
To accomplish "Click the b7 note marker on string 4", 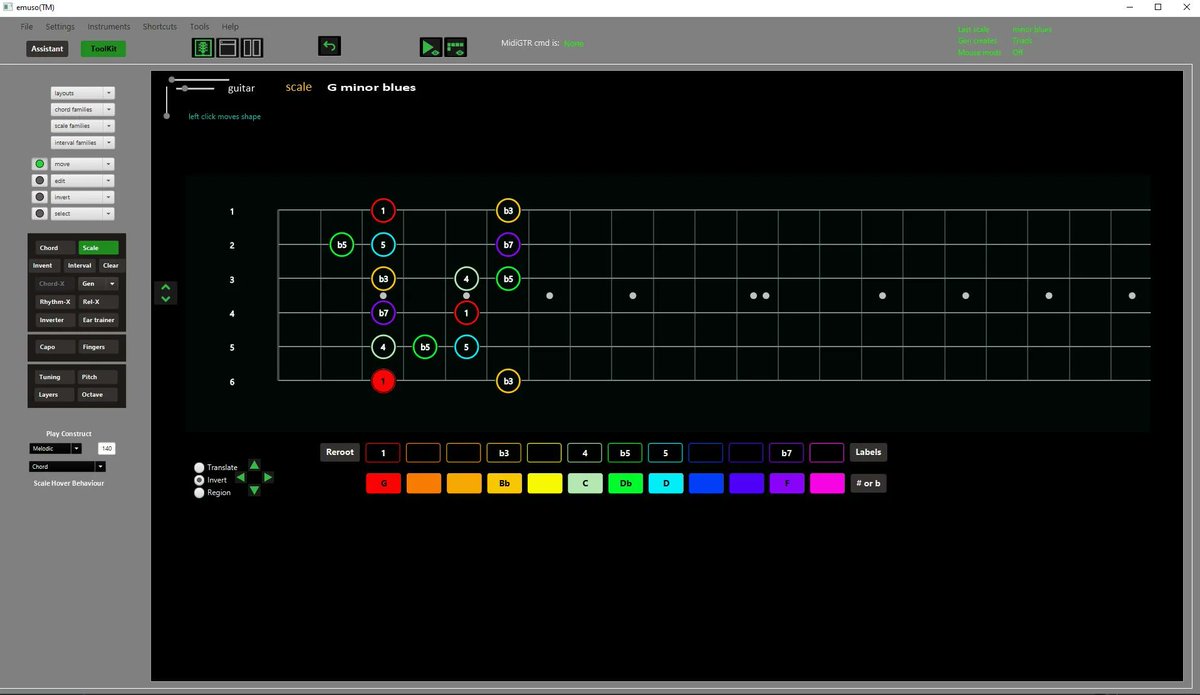I will [x=383, y=313].
